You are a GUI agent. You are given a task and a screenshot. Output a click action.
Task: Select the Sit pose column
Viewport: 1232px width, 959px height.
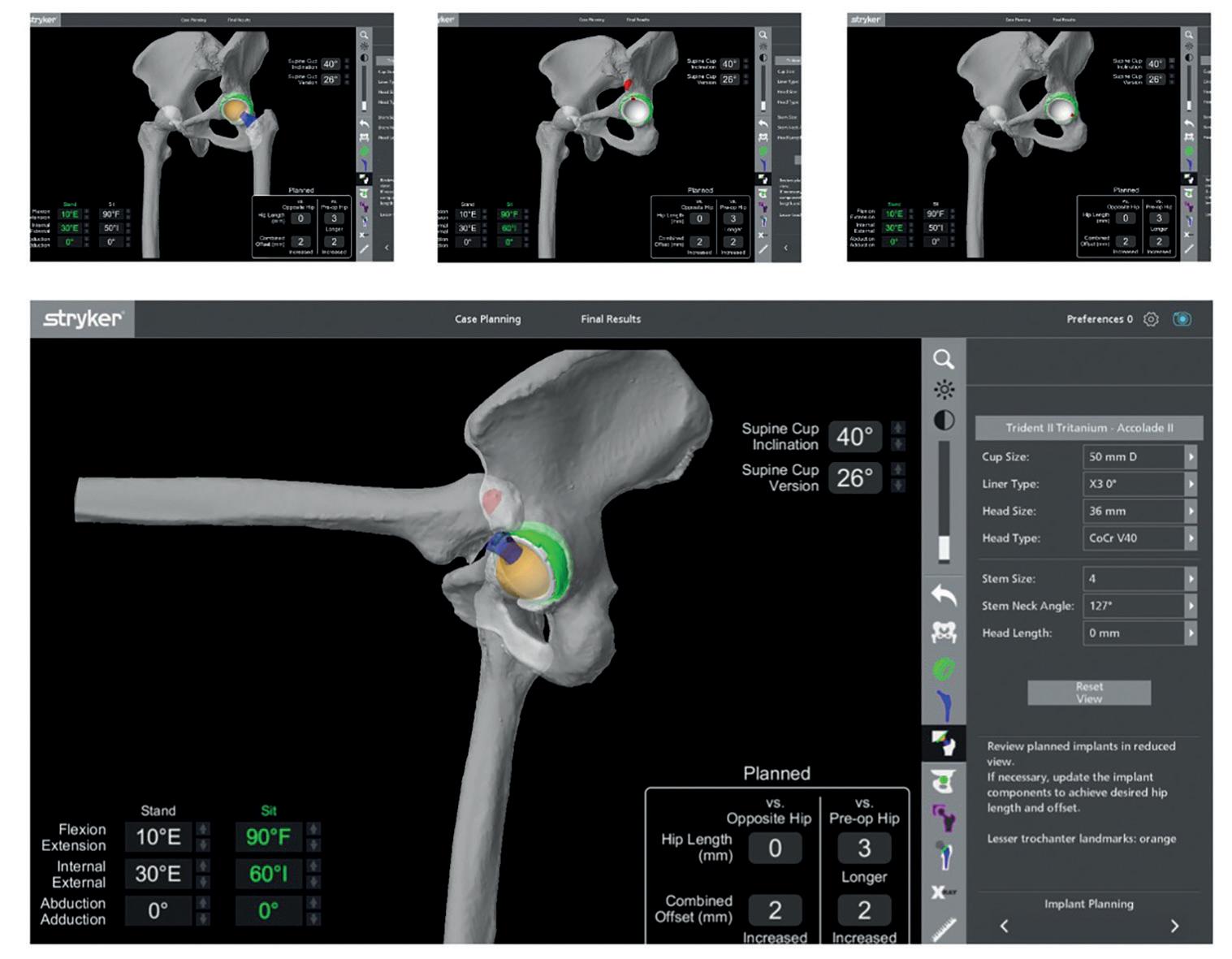pyautogui.click(x=269, y=810)
